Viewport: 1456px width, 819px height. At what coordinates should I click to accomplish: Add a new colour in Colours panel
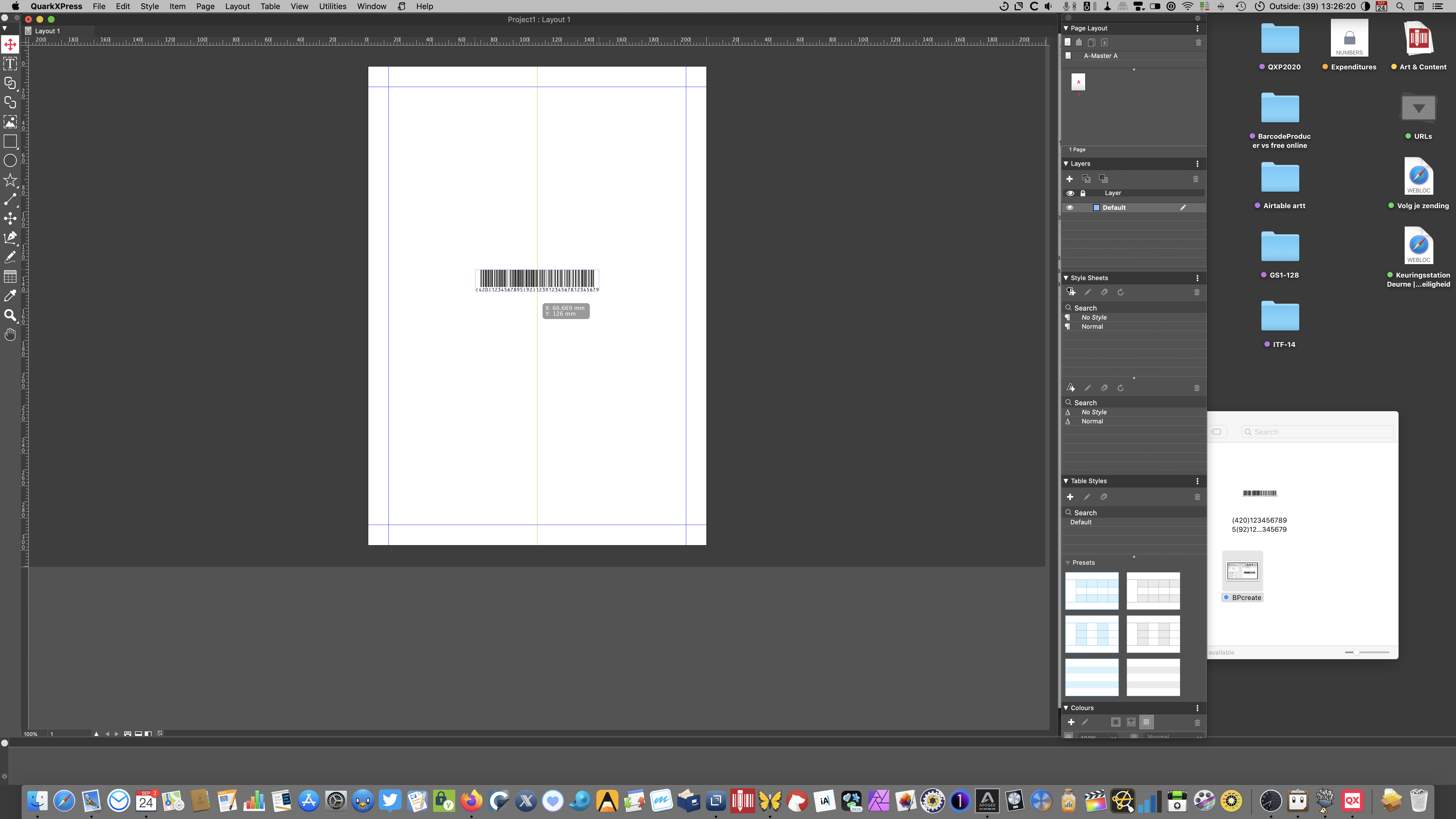[1070, 722]
